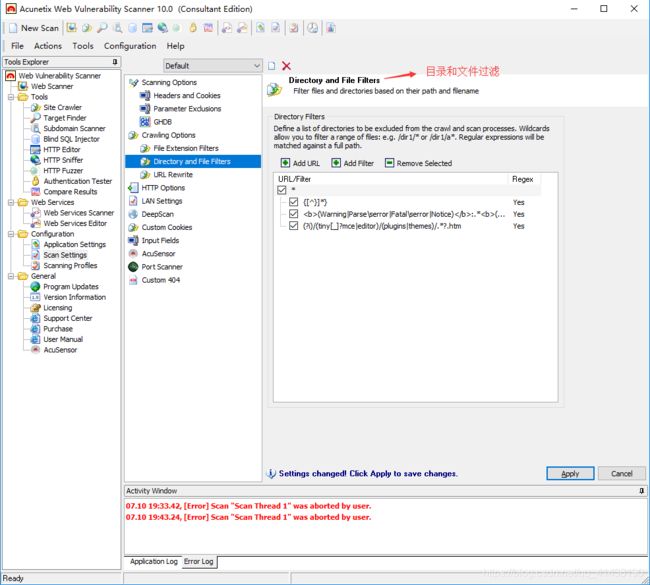650x585 pixels.
Task: Switch to the Error Log tab
Action: coord(199,561)
